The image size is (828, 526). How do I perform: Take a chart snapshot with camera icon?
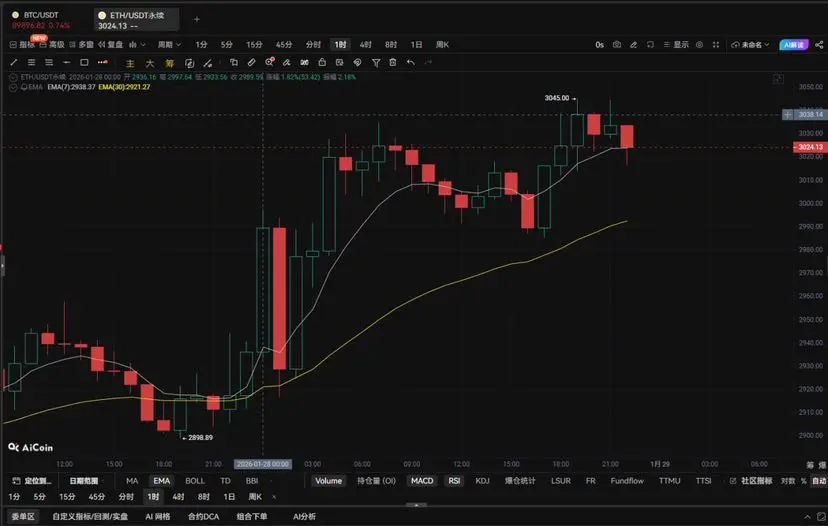pyautogui.click(x=617, y=45)
